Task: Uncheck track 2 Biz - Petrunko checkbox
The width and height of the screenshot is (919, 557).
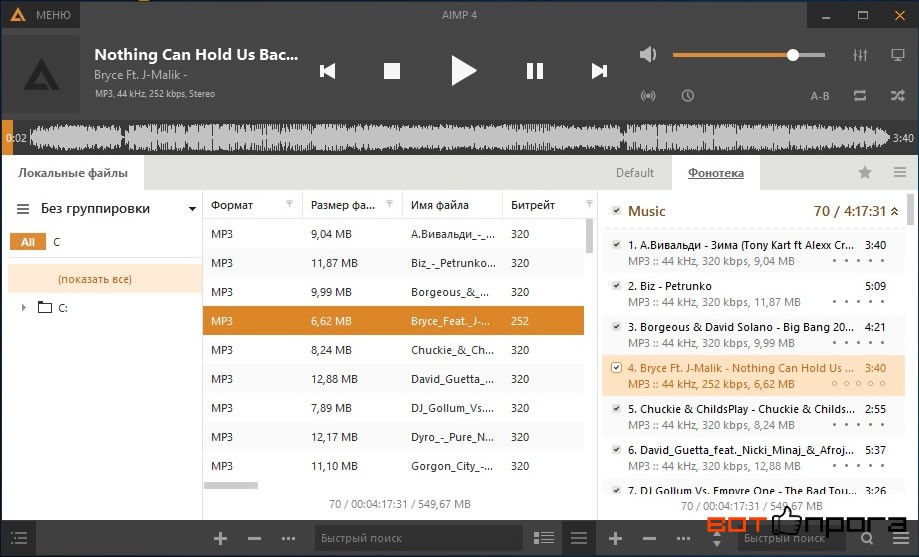Action: (616, 286)
